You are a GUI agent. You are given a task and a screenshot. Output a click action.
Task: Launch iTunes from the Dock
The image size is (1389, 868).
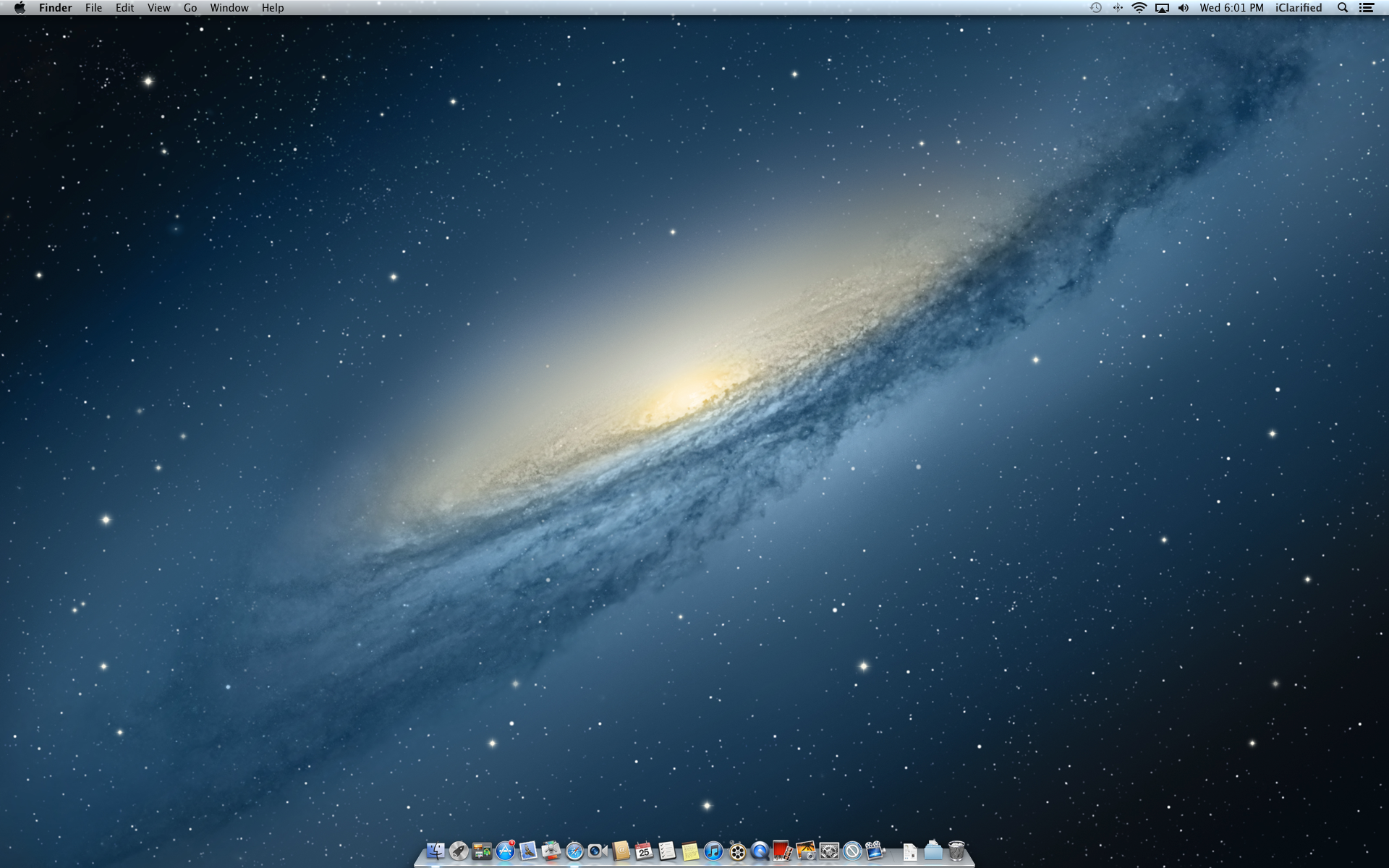pos(713,851)
